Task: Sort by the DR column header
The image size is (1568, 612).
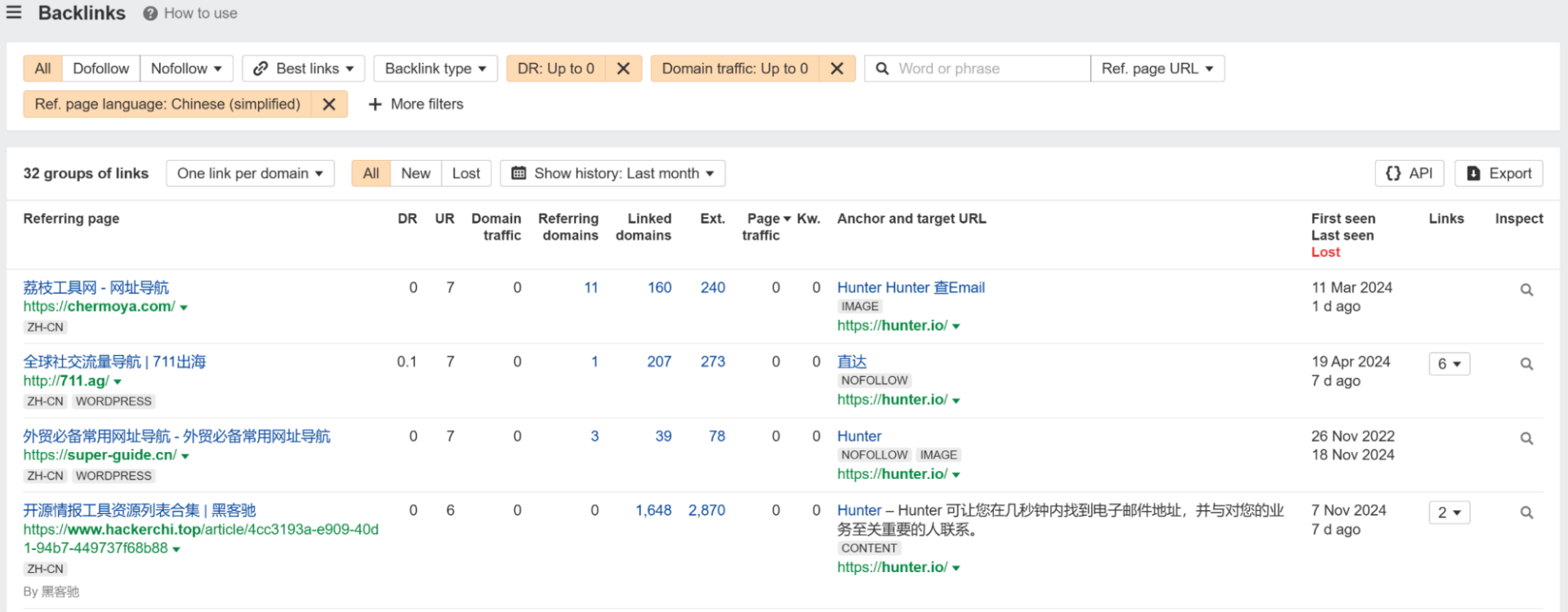Action: (x=408, y=219)
